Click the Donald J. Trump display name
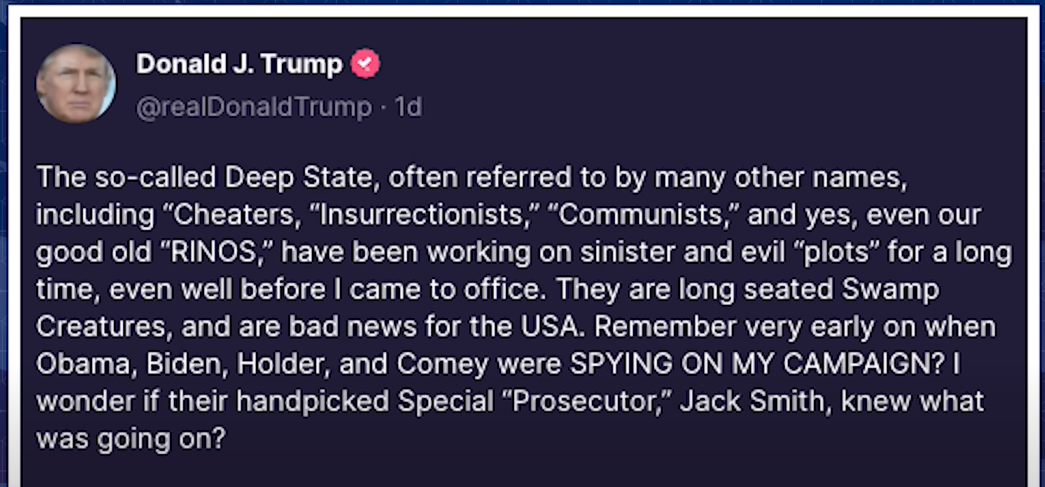Image resolution: width=1045 pixels, height=487 pixels. pos(239,65)
